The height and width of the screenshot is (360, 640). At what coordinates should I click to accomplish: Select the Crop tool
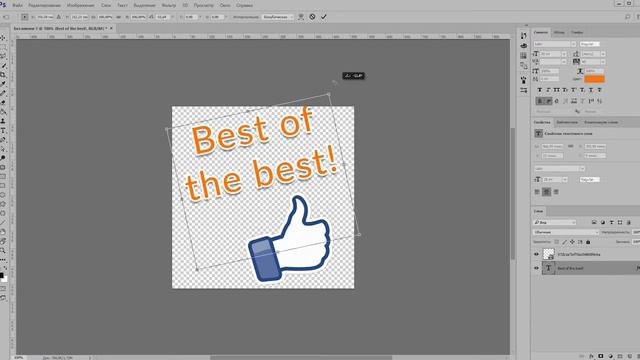click(3, 75)
